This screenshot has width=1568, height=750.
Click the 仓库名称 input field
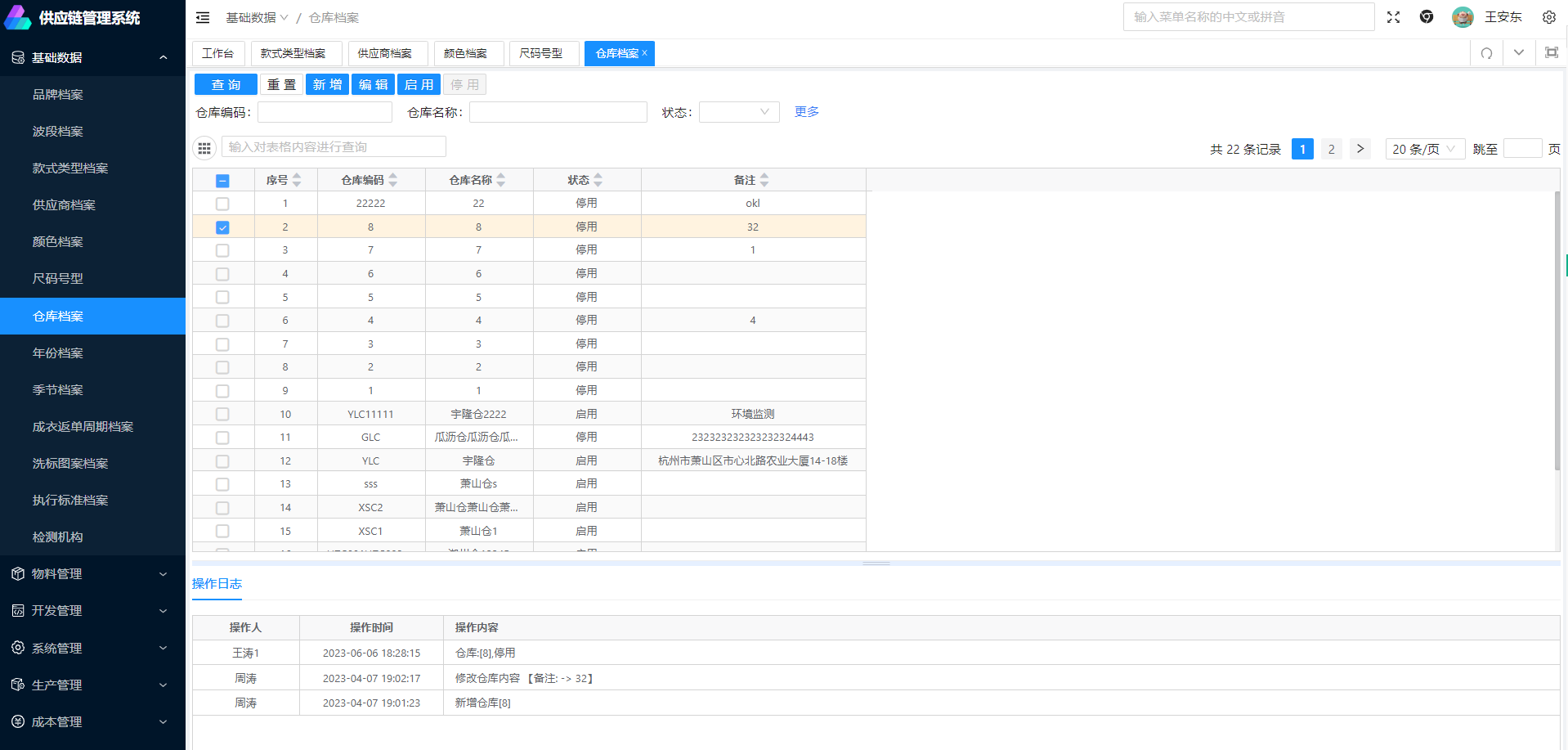point(558,112)
